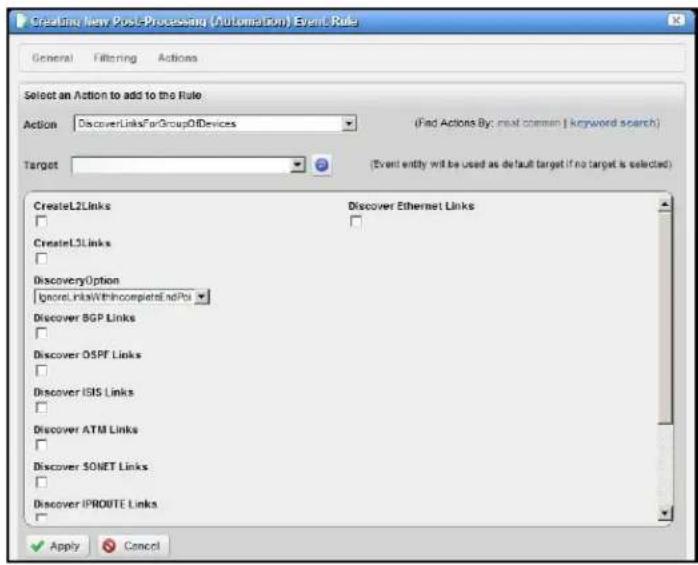The image size is (698, 565).
Task: Click the scrollbar up arrow in options list
Action: (x=665, y=204)
